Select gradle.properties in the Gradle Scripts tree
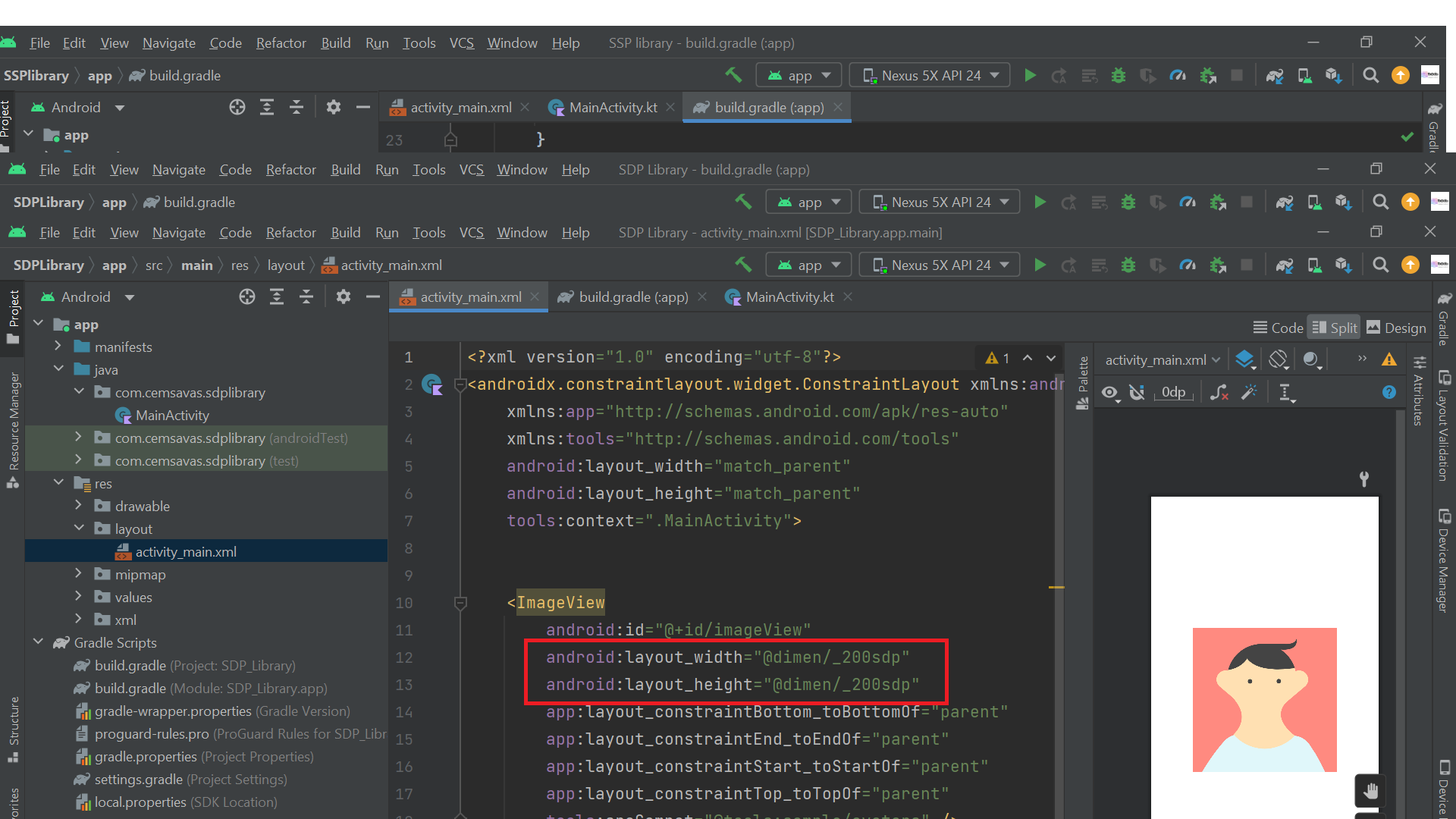Screen dimensions: 1456x819 (x=146, y=756)
